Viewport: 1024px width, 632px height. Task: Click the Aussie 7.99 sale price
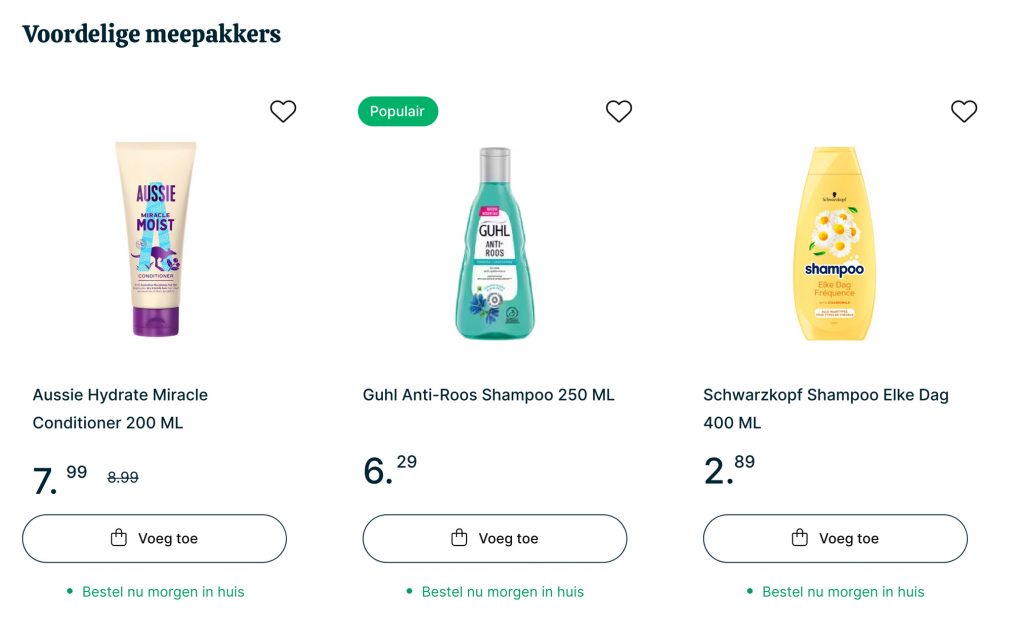[60, 478]
